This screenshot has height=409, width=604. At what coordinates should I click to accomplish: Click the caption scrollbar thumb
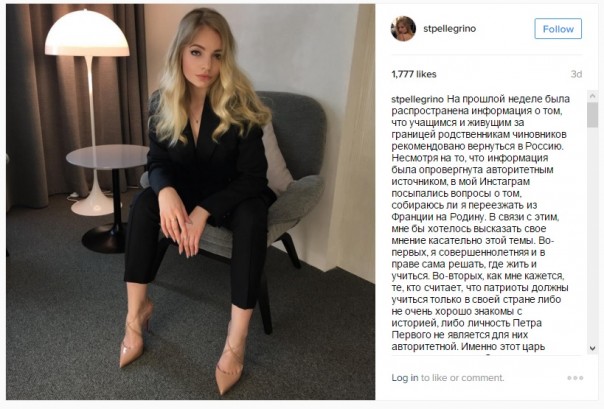pyautogui.click(x=592, y=115)
